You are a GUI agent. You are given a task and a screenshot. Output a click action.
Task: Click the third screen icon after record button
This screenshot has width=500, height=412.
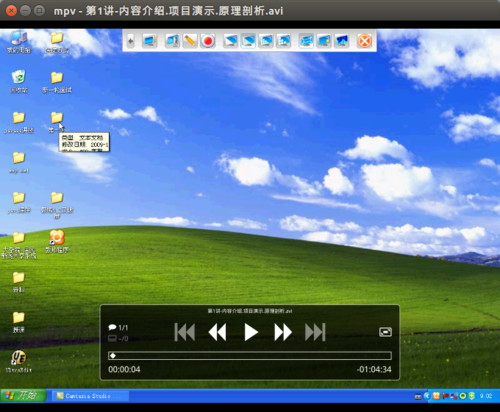266,41
